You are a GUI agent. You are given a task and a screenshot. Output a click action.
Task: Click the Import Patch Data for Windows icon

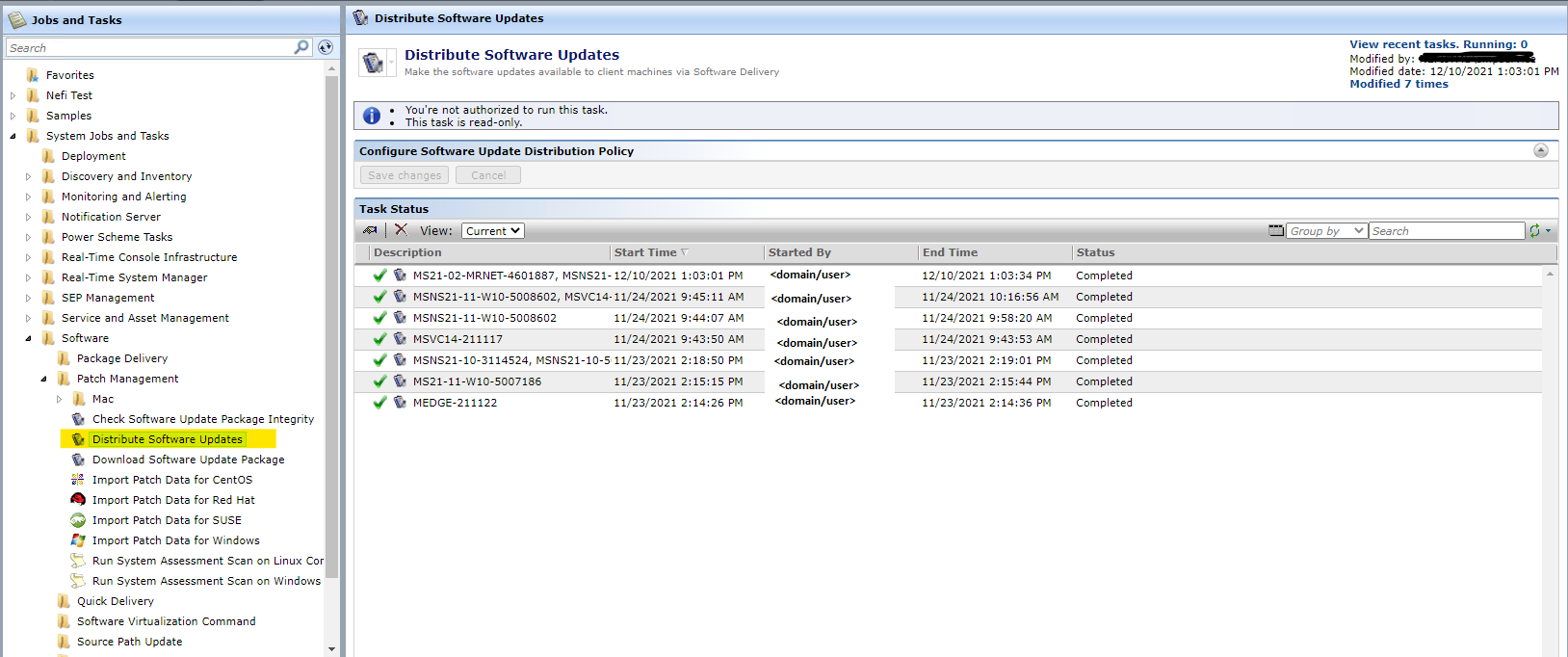point(78,540)
